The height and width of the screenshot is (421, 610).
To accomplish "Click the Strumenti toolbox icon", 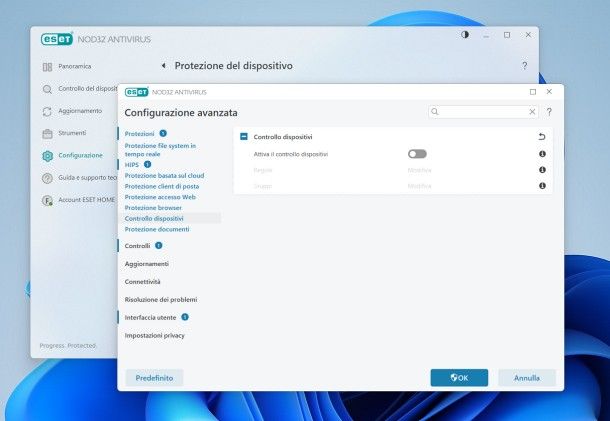I will tap(47, 134).
